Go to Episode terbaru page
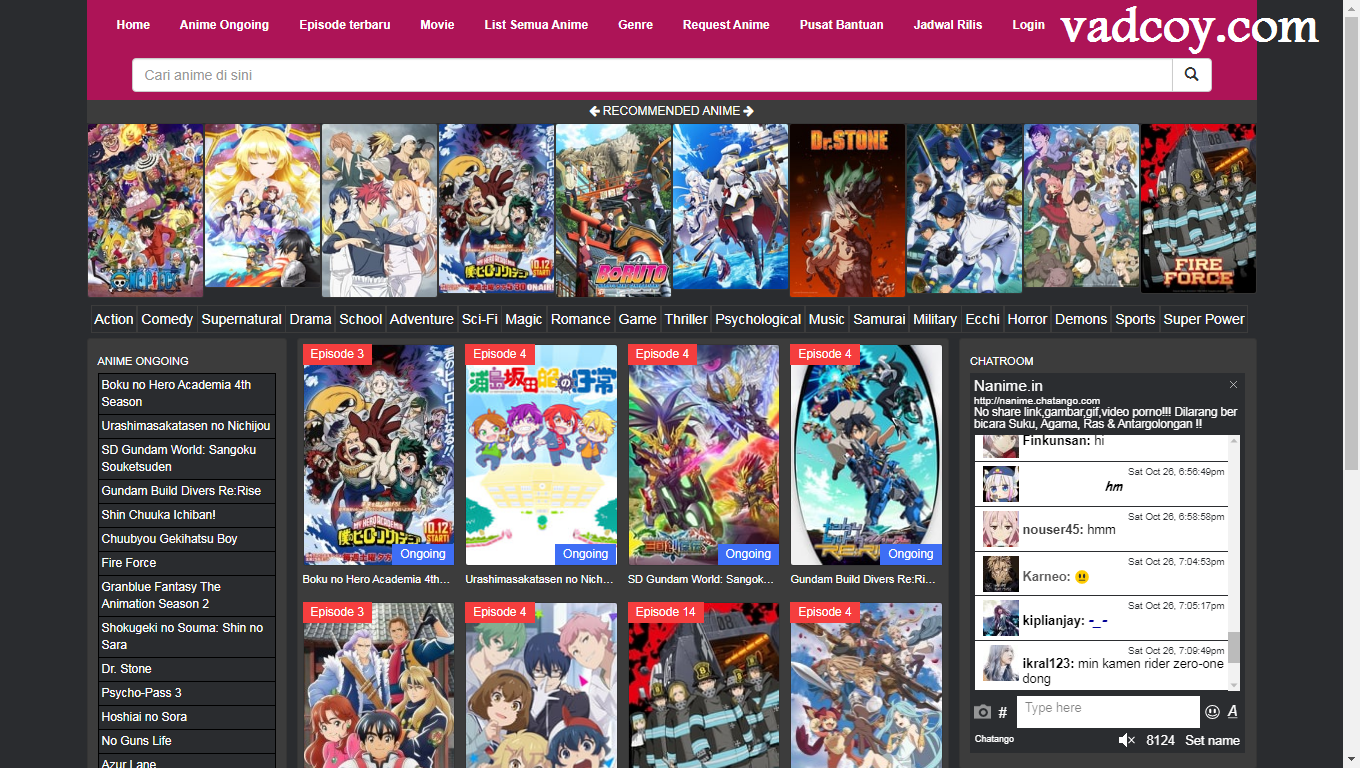The image size is (1360, 768). [345, 25]
